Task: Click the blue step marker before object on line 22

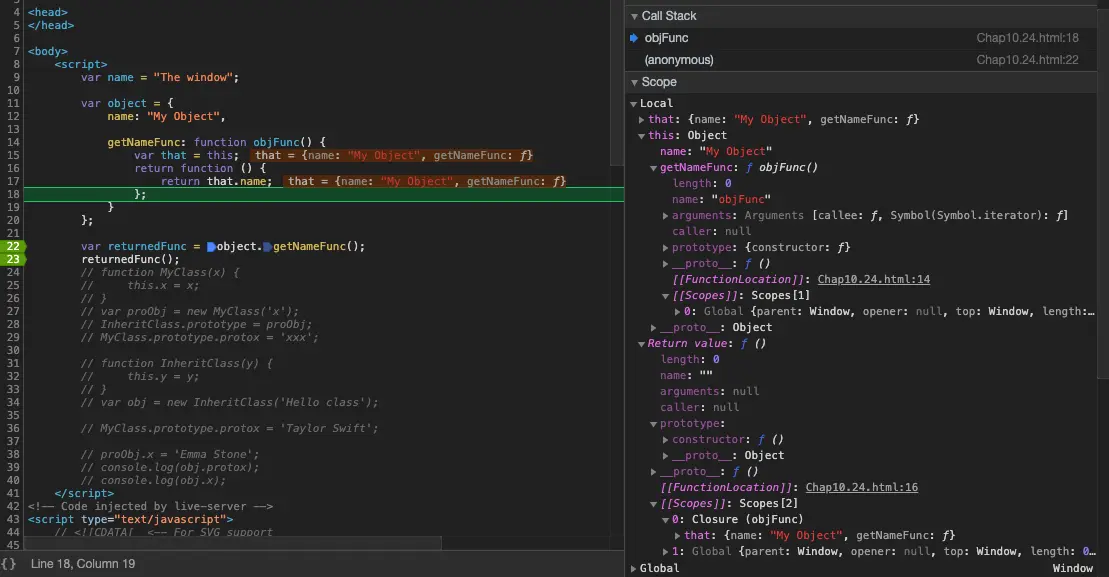Action: (x=211, y=247)
